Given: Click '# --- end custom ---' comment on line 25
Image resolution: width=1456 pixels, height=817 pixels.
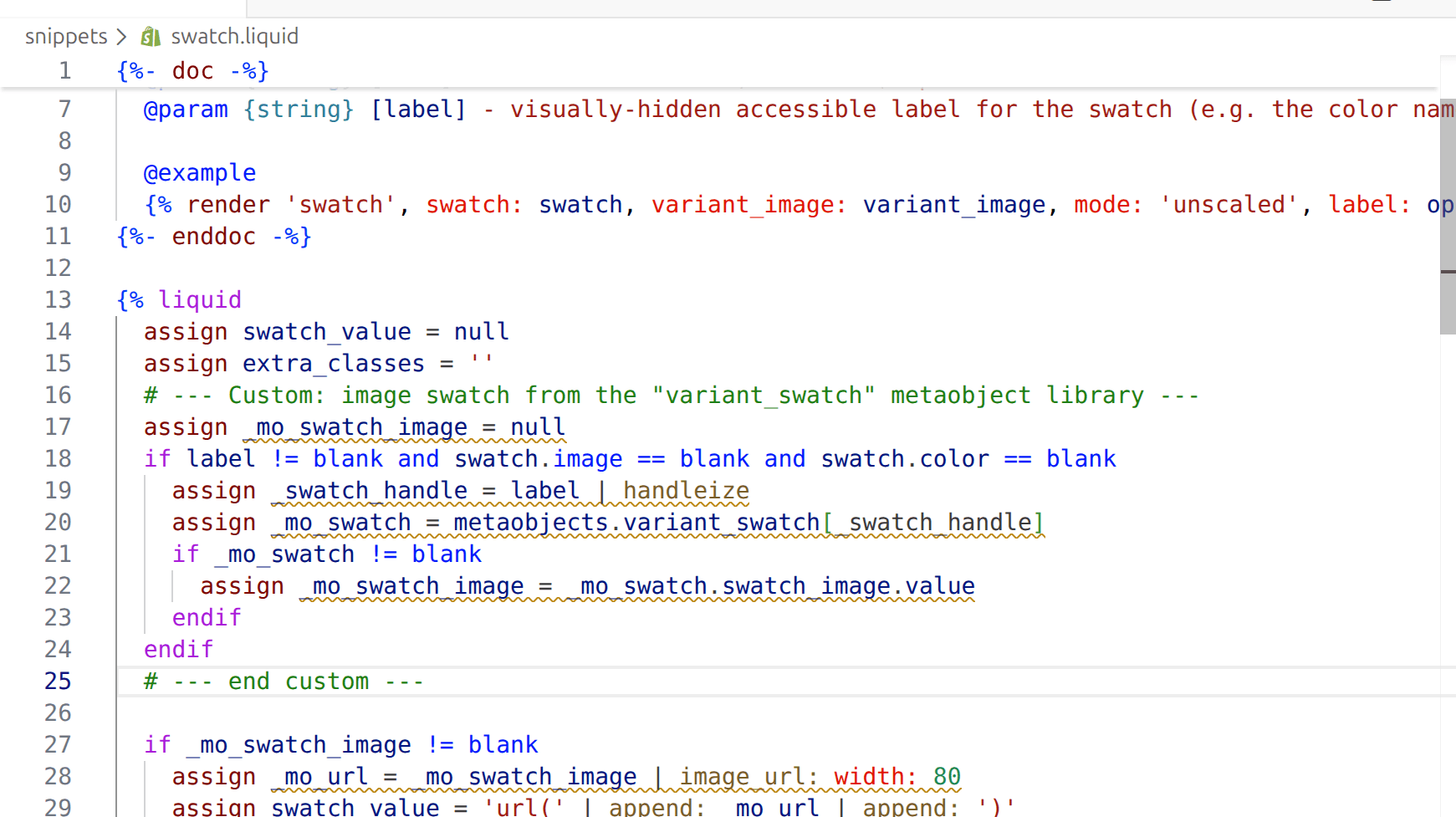Looking at the screenshot, I should (x=284, y=682).
